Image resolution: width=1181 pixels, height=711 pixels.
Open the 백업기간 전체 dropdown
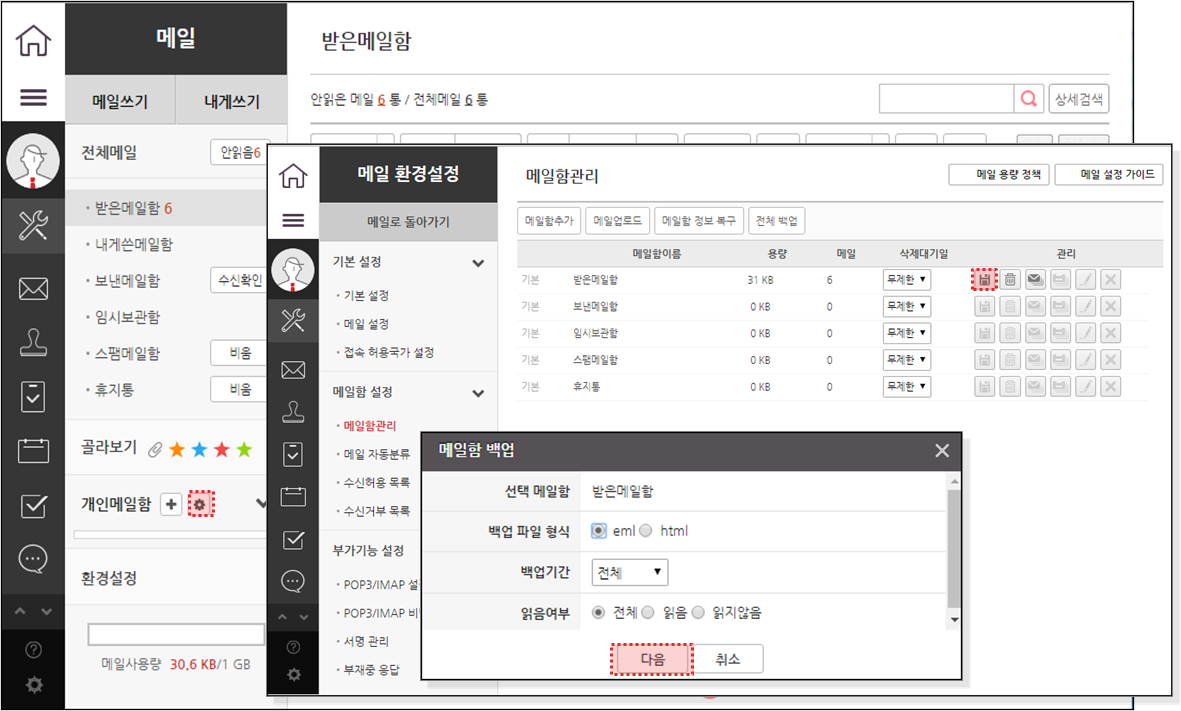click(630, 572)
